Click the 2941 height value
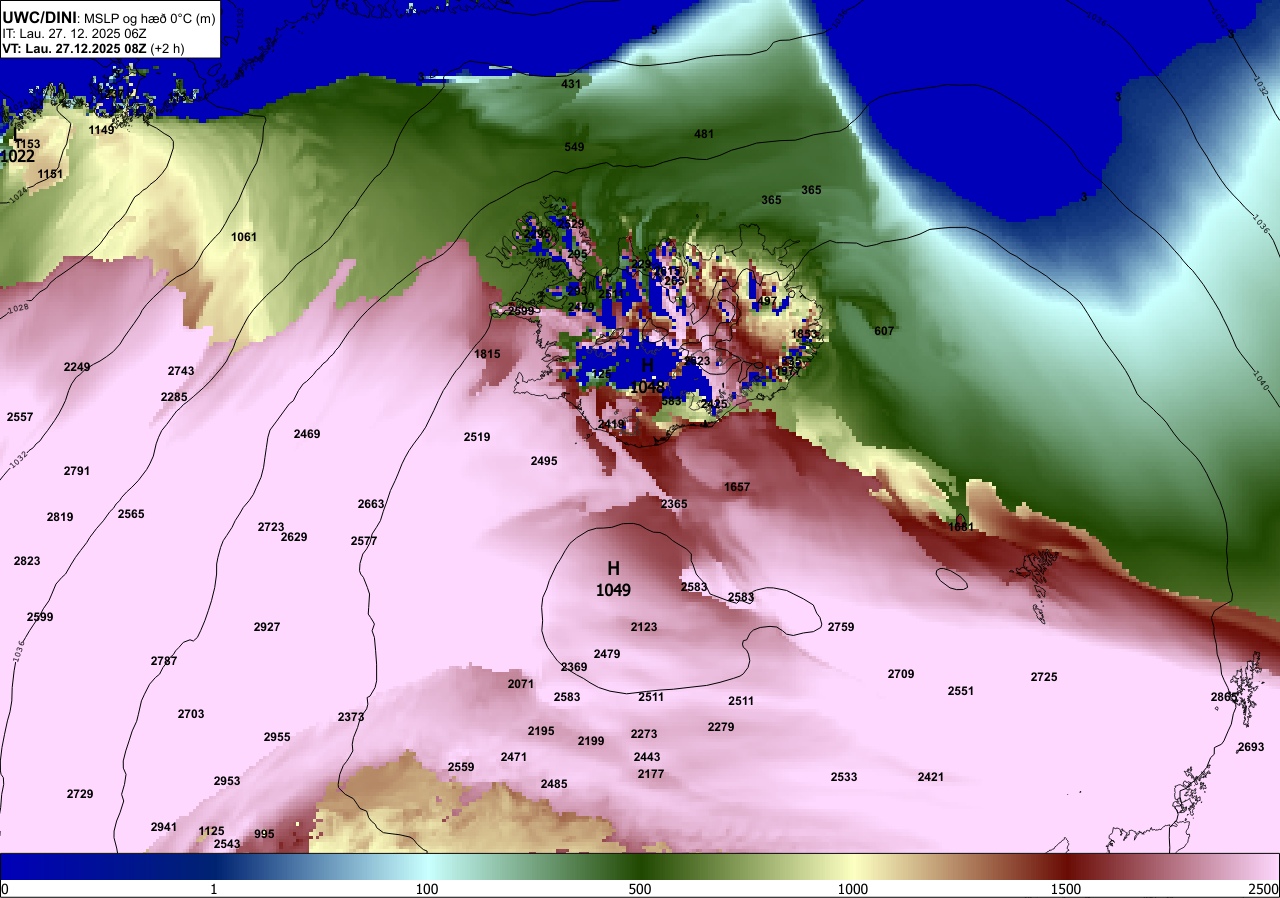Image resolution: width=1280 pixels, height=898 pixels. coord(164,827)
